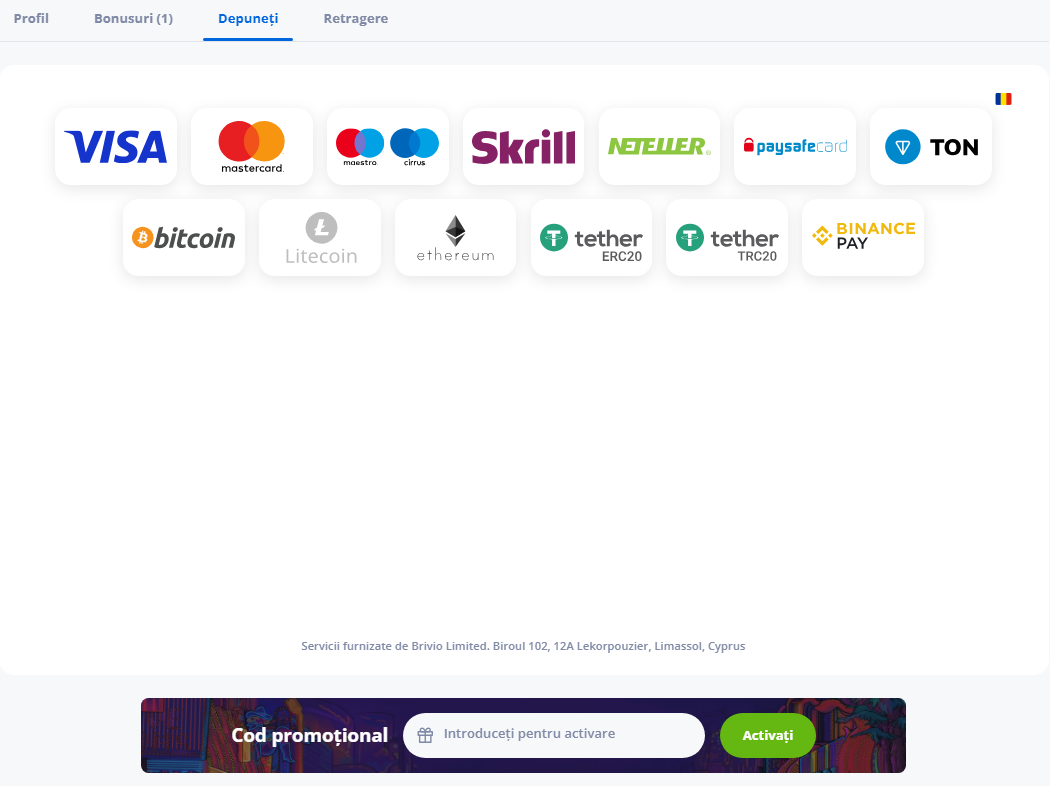The height and width of the screenshot is (786, 1050).
Task: Select the Litecoin payment tile
Action: pyautogui.click(x=320, y=238)
